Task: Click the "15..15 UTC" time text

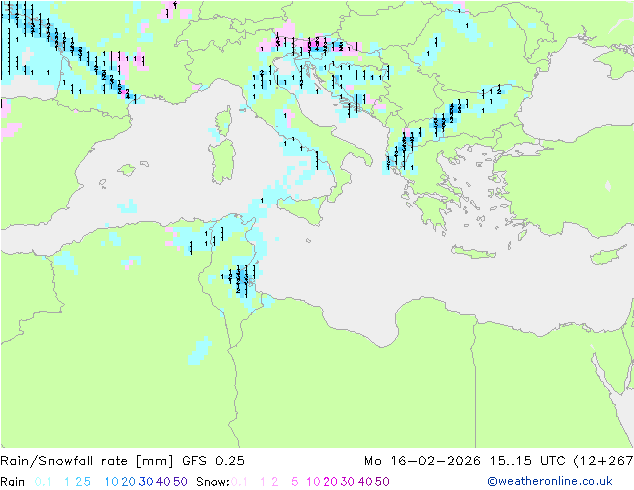Action: click(527, 461)
